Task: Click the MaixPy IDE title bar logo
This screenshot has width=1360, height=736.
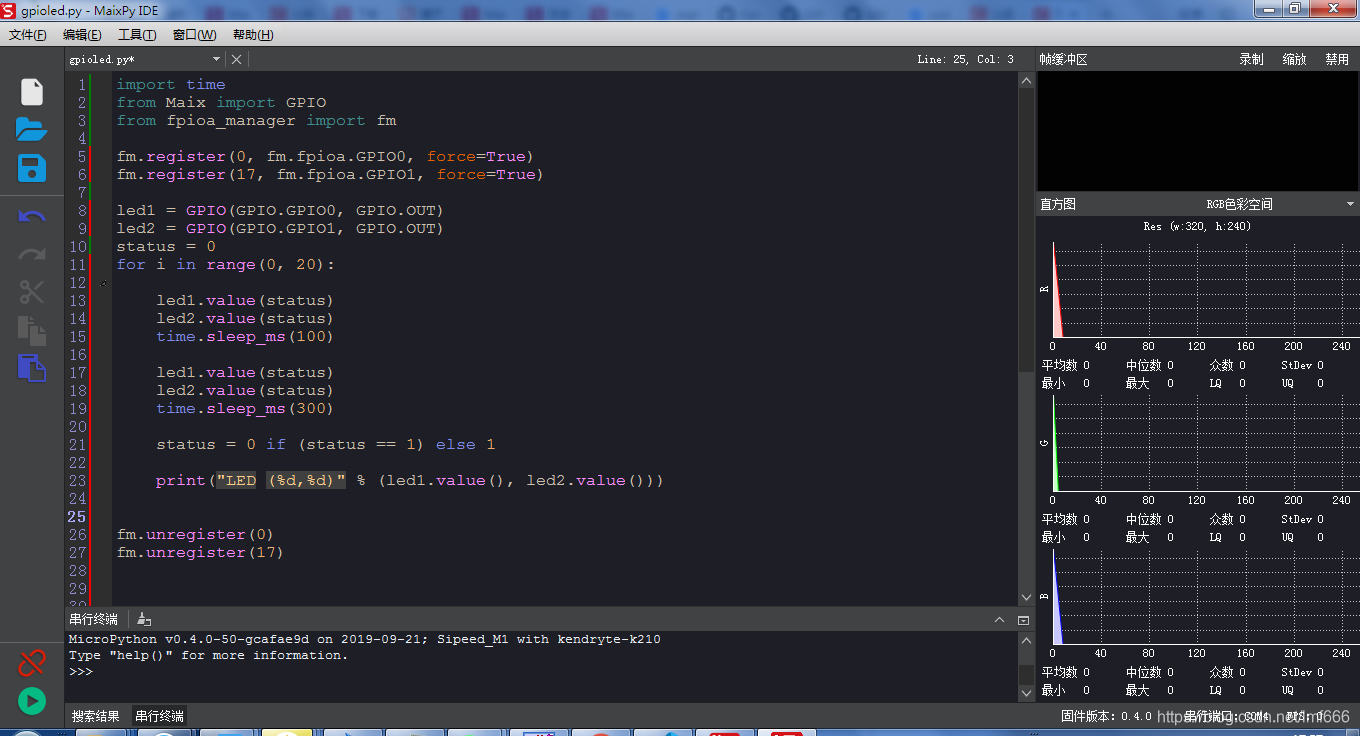Action: pyautogui.click(x=9, y=10)
